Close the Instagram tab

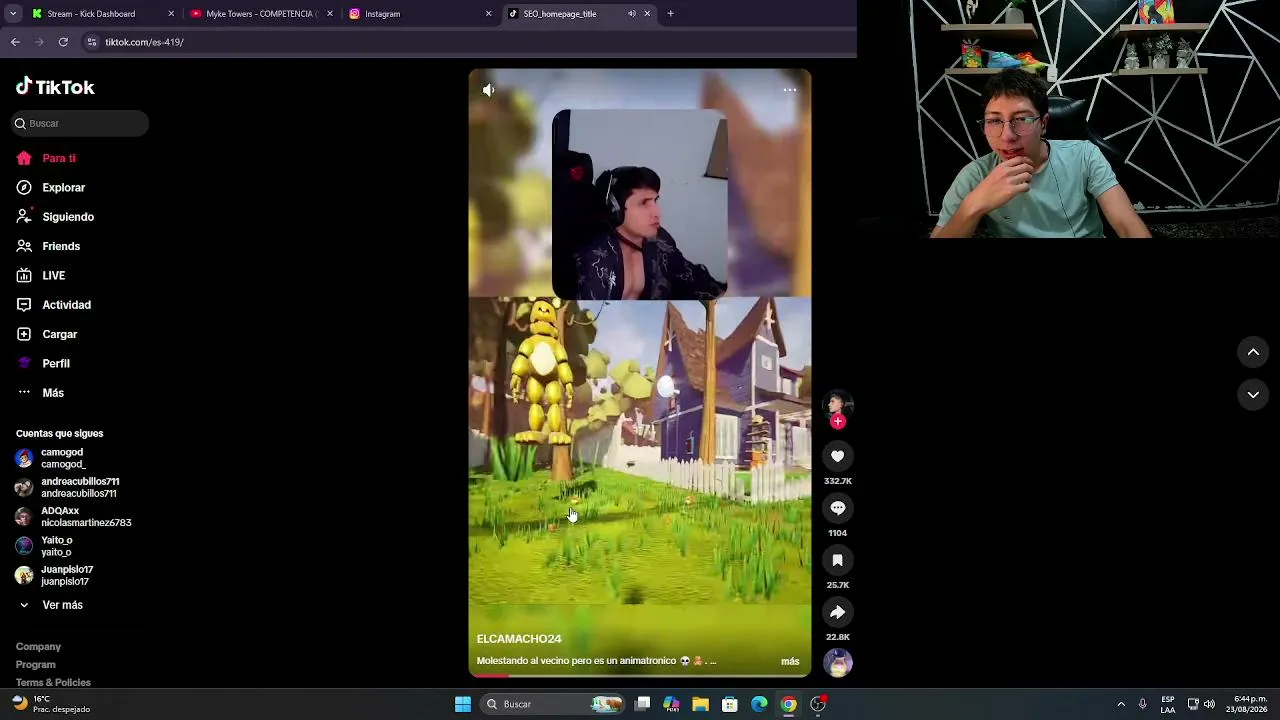[x=488, y=14]
